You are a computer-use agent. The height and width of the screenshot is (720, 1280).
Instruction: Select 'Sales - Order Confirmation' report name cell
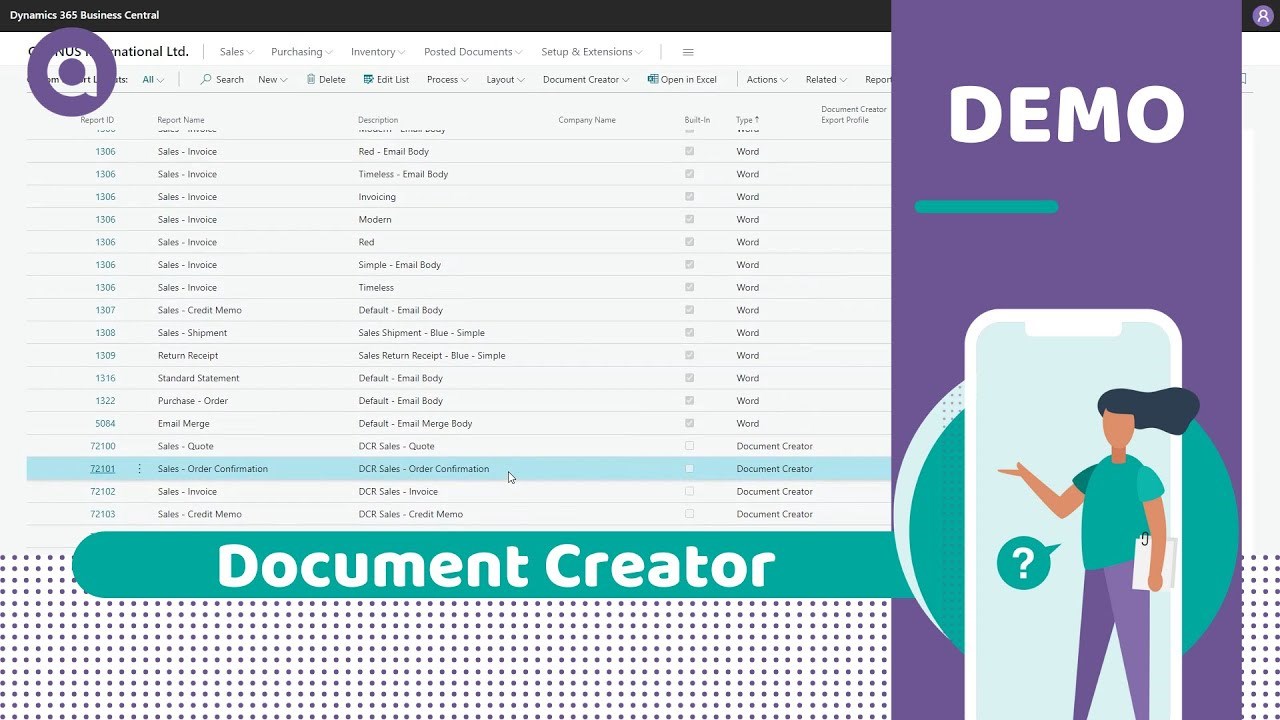point(212,469)
